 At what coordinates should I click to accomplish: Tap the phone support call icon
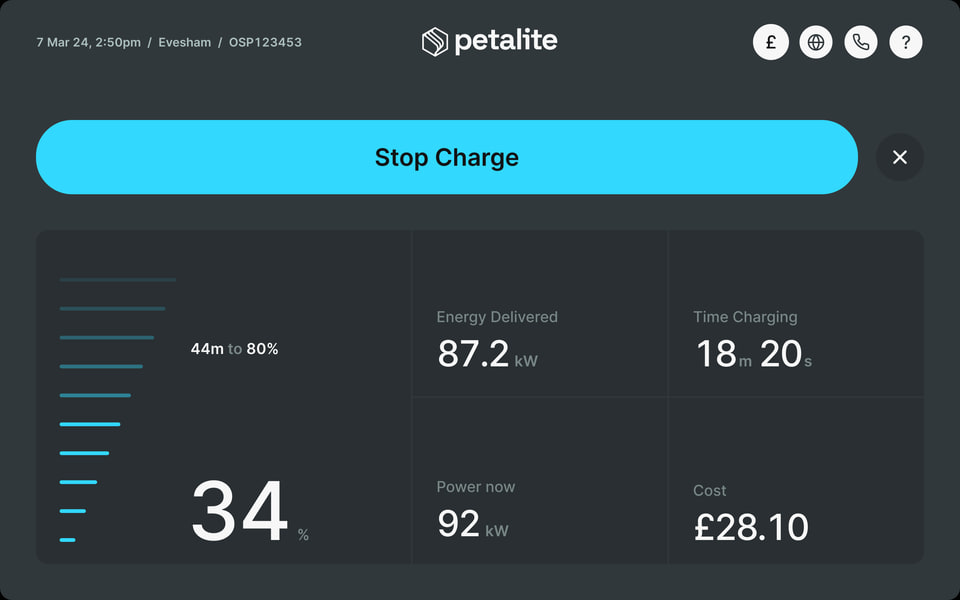tap(861, 42)
